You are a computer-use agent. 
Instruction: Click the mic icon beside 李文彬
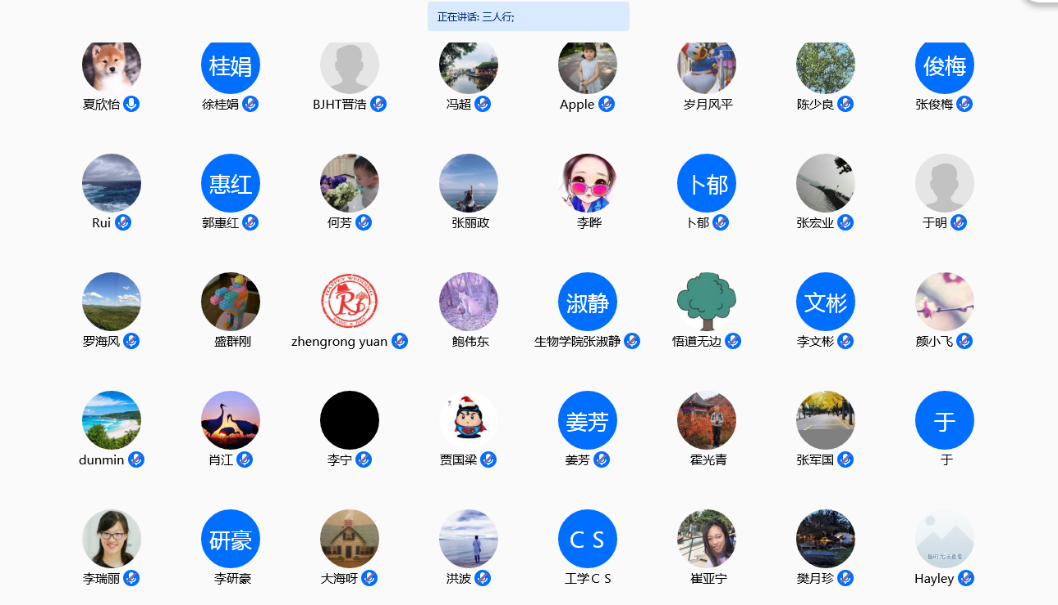point(846,341)
